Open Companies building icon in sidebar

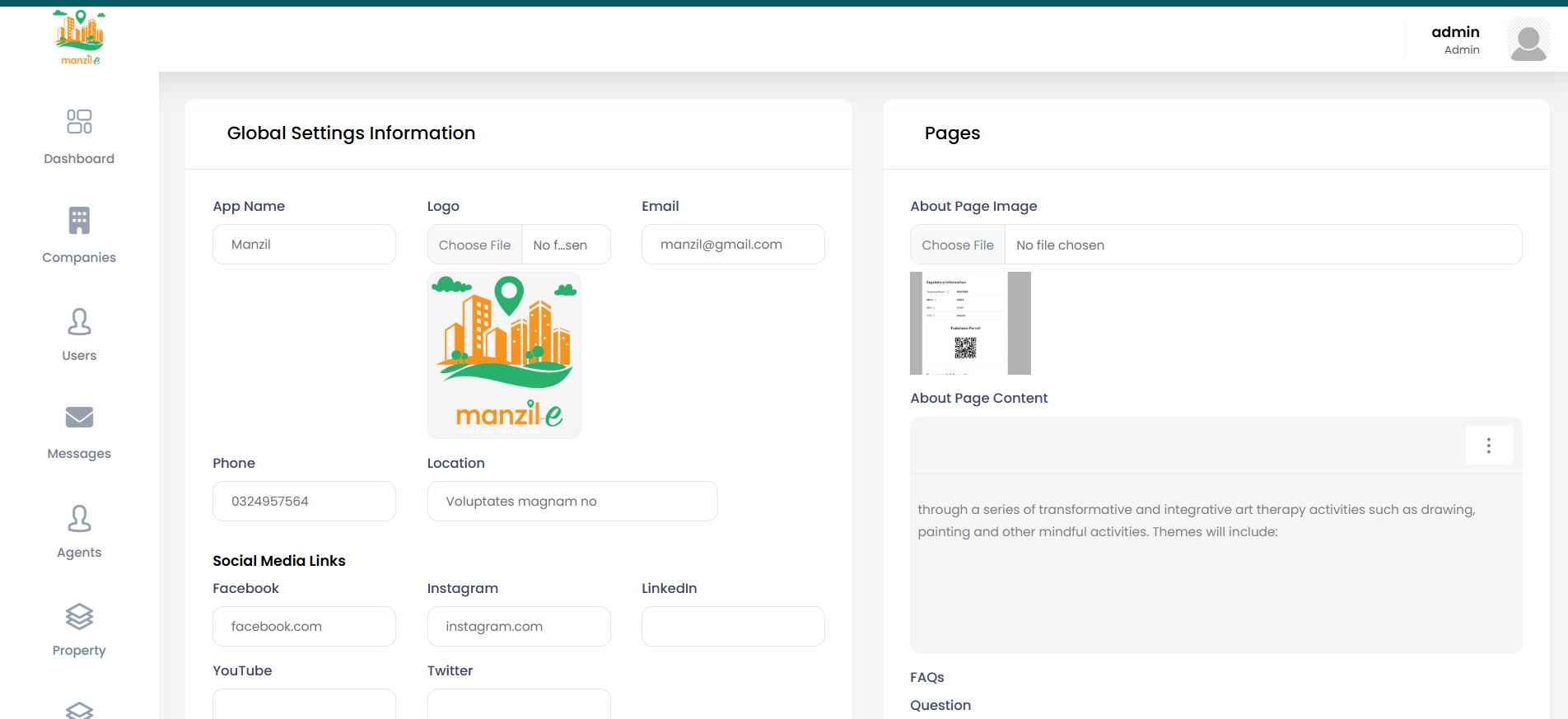[x=79, y=221]
